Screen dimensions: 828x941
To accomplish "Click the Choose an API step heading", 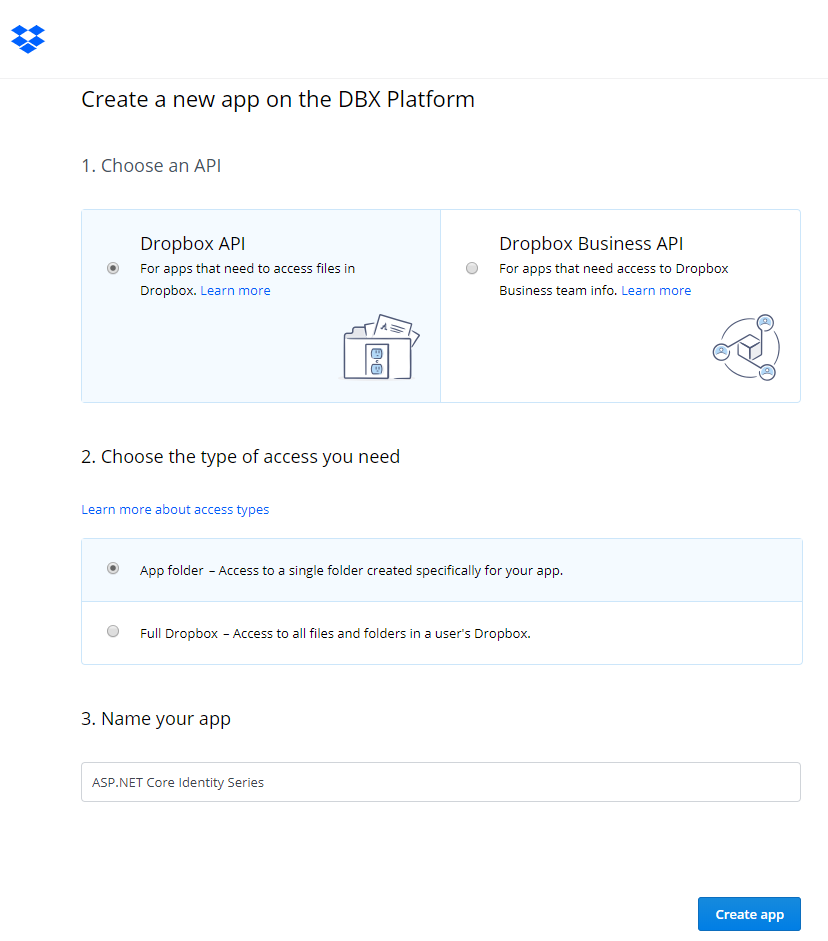I will click(x=151, y=166).
